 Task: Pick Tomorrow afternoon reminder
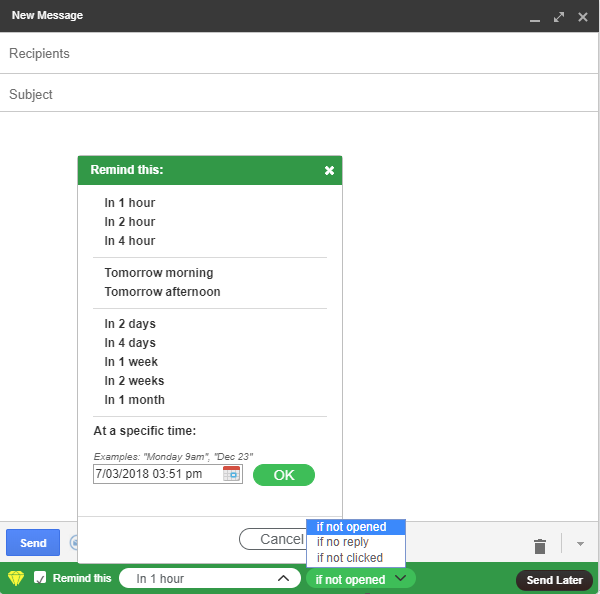pos(162,292)
